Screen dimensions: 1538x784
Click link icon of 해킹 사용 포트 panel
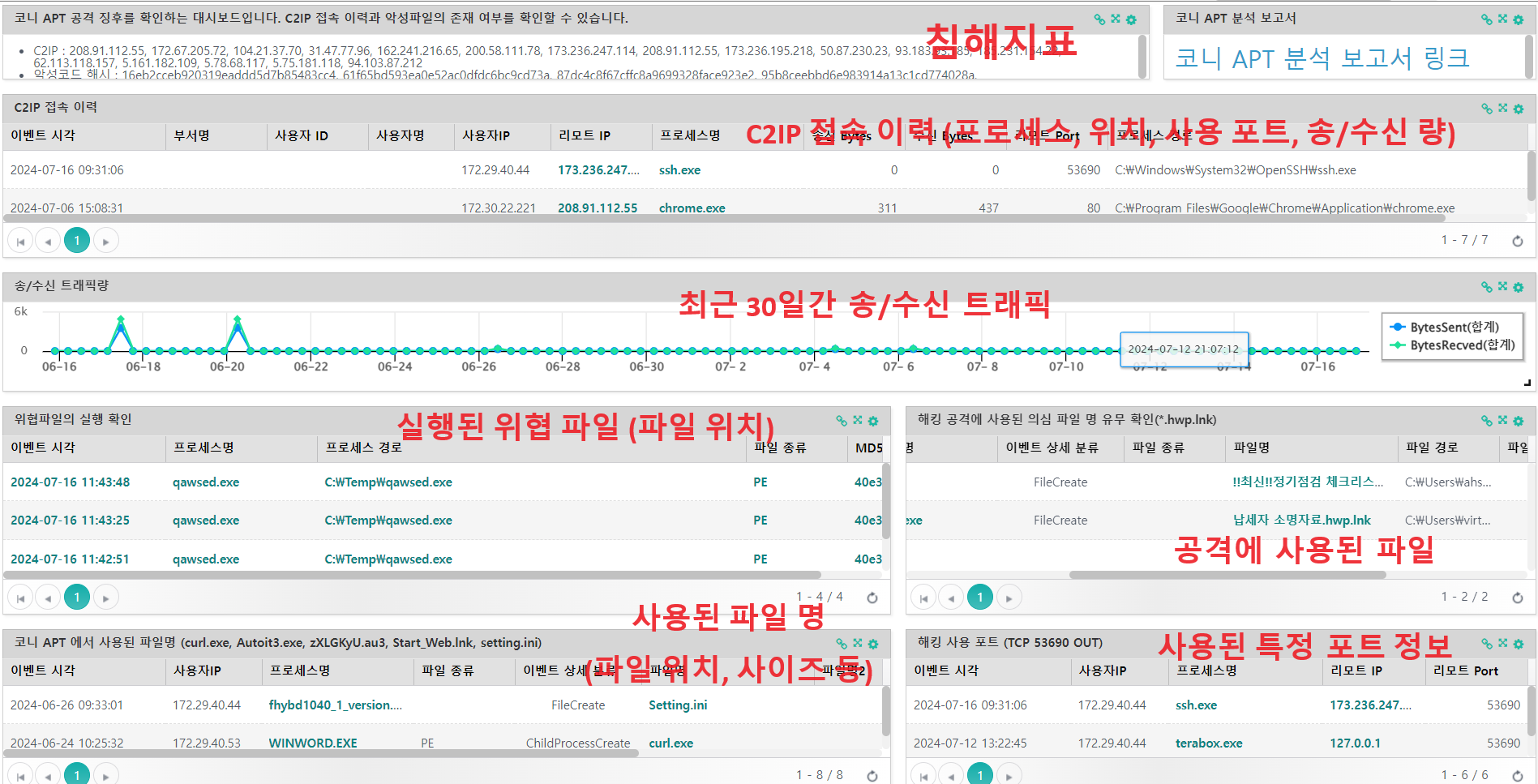(1486, 644)
